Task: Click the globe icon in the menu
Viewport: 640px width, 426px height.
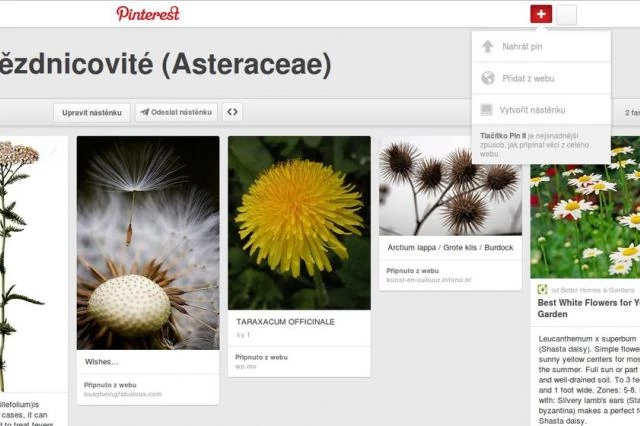Action: click(x=488, y=78)
